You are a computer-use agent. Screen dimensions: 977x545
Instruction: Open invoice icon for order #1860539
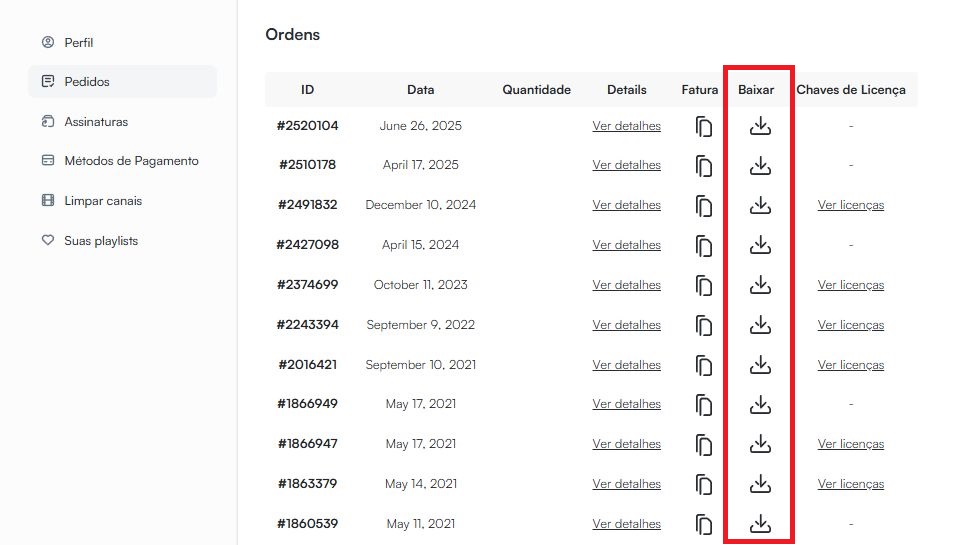(x=704, y=525)
